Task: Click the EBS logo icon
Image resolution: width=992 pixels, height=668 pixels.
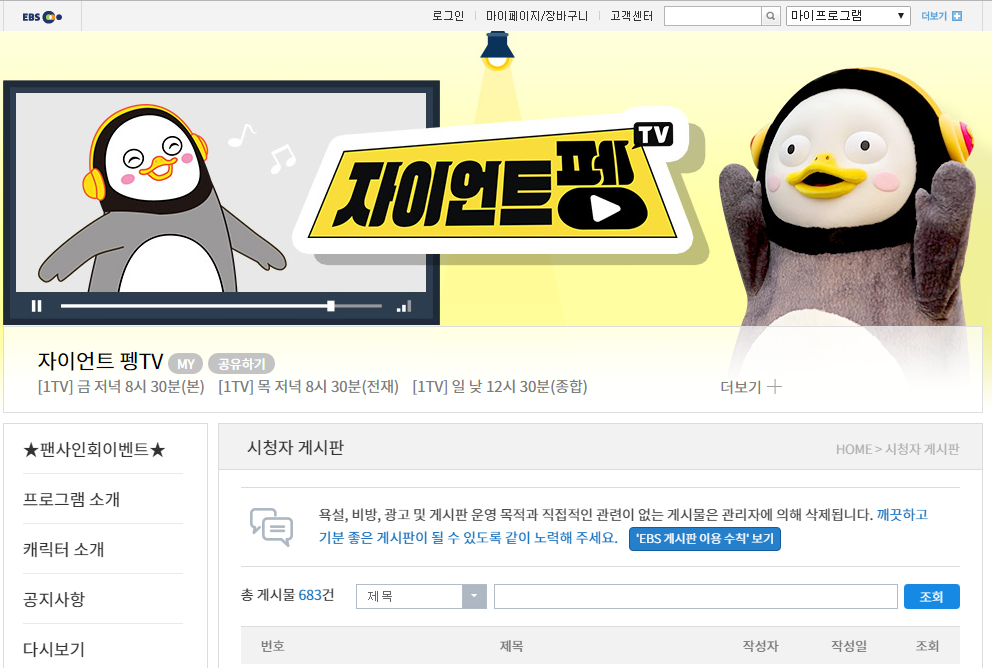Action: point(42,17)
